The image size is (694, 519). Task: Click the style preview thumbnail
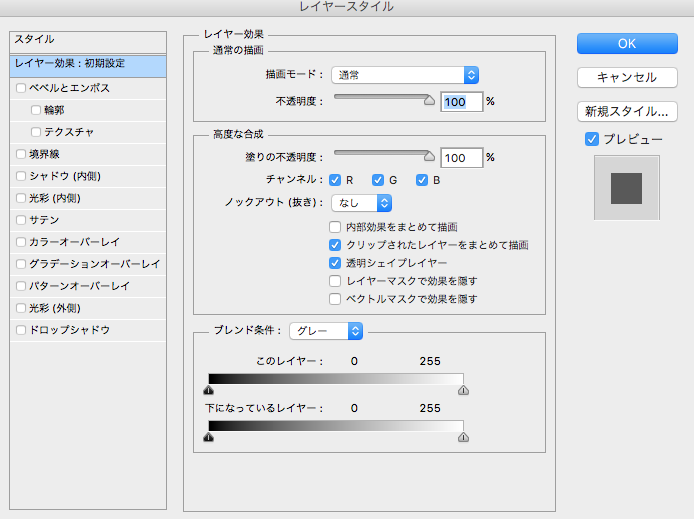(626, 187)
